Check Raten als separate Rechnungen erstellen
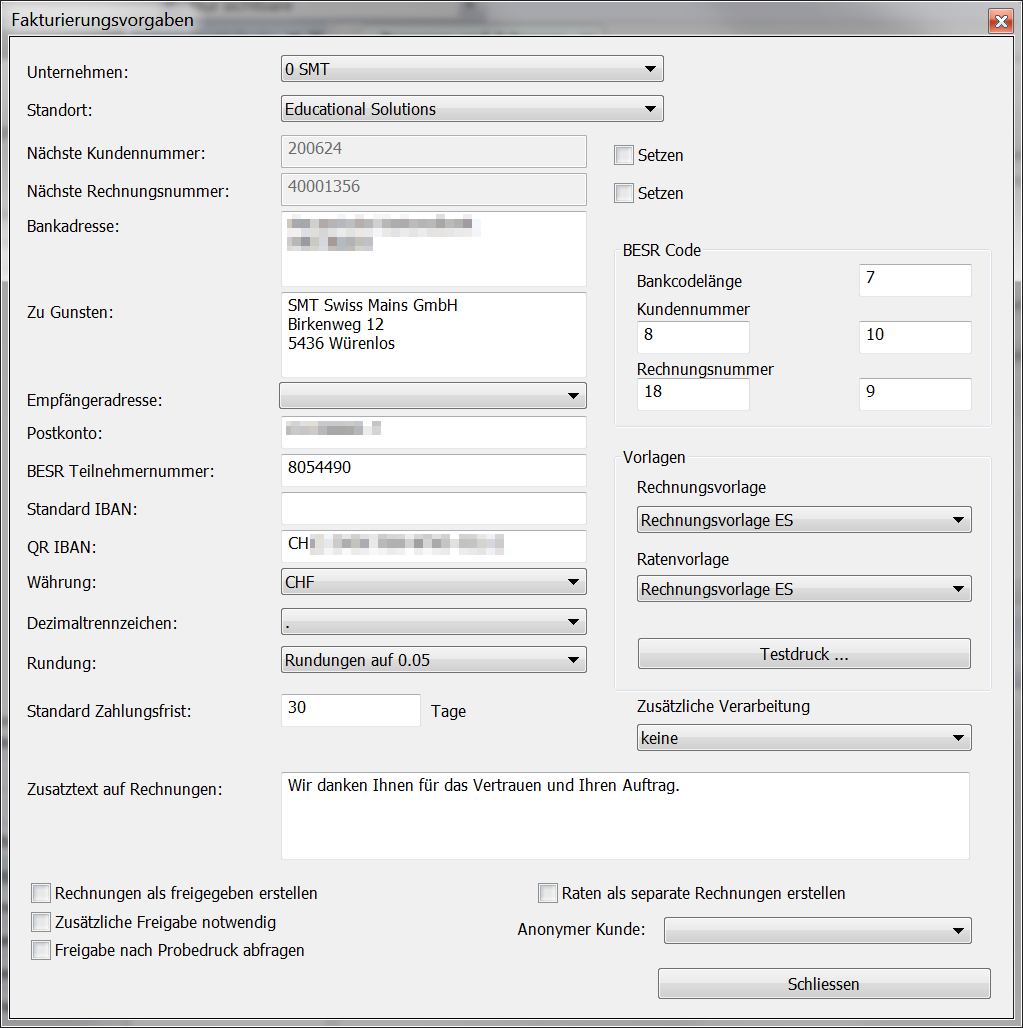The image size is (1023, 1028). tap(548, 893)
